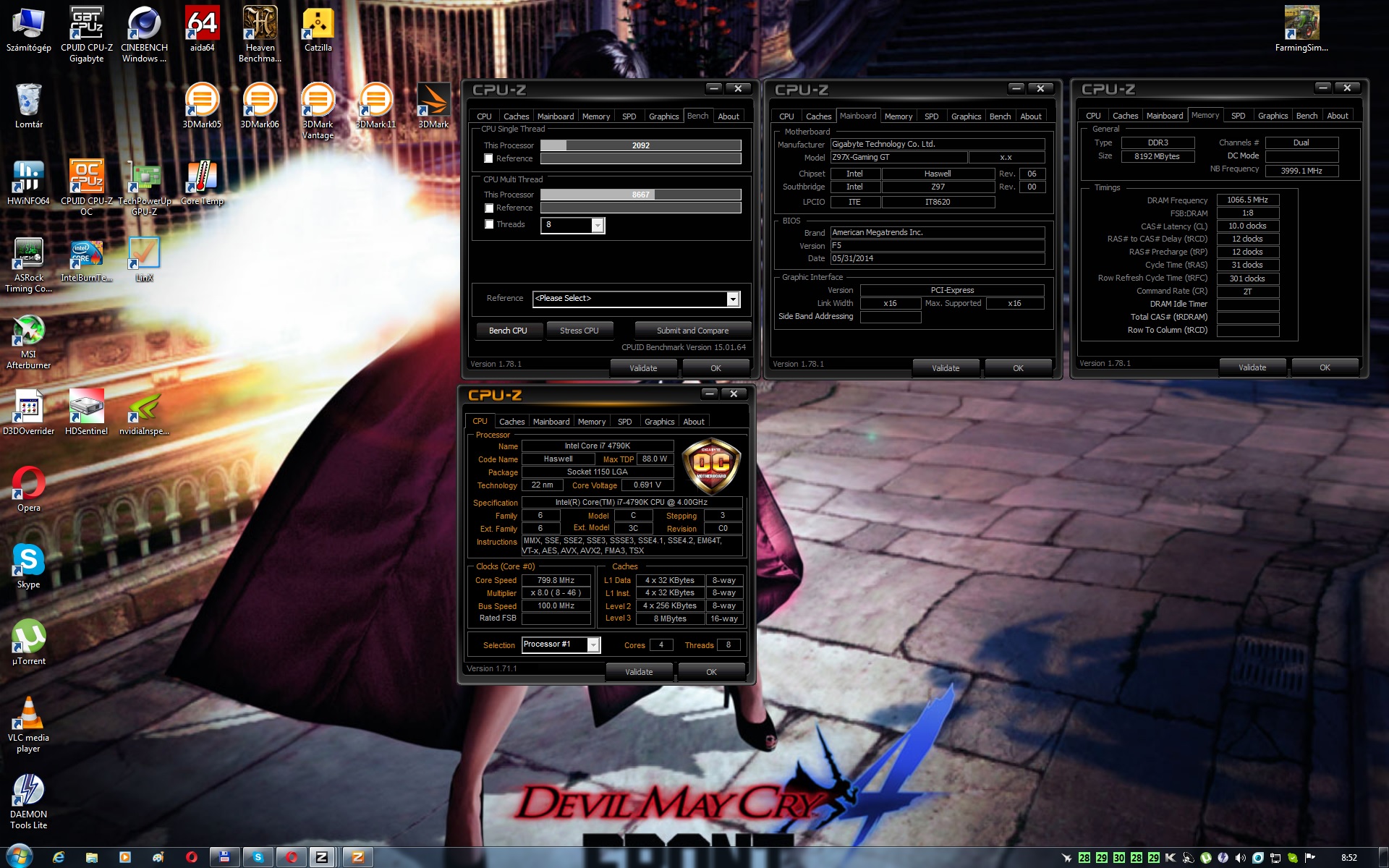Open µTorrent desktop shortcut

coord(28,642)
